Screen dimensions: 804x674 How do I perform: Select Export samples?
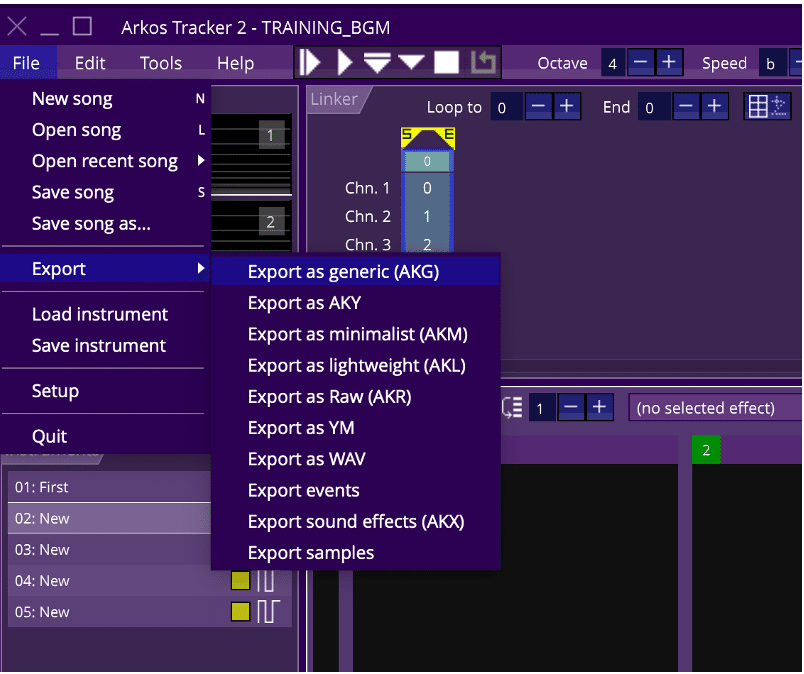click(x=356, y=553)
